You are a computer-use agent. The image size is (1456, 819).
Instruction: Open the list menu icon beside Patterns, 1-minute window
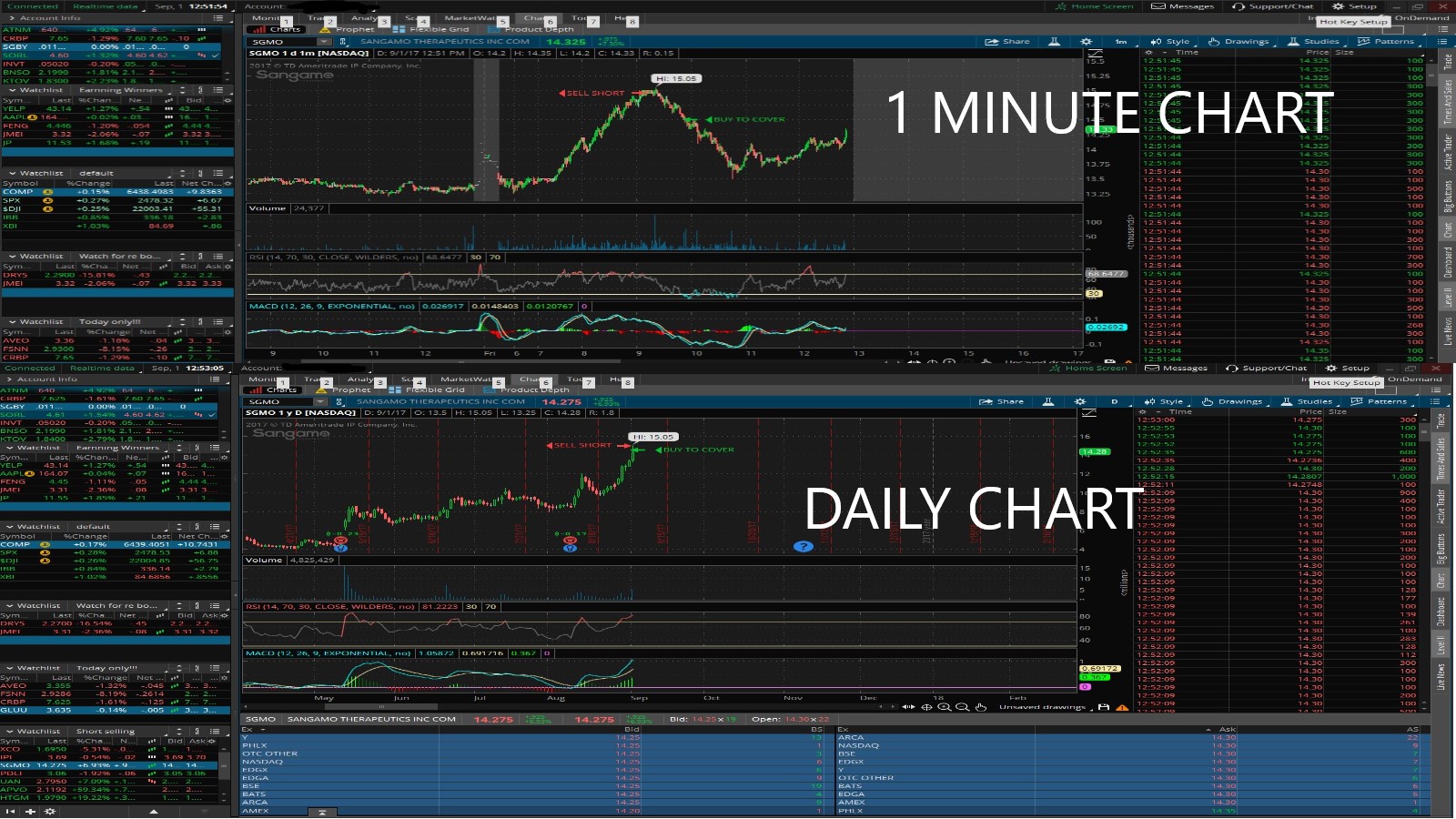point(1441,42)
